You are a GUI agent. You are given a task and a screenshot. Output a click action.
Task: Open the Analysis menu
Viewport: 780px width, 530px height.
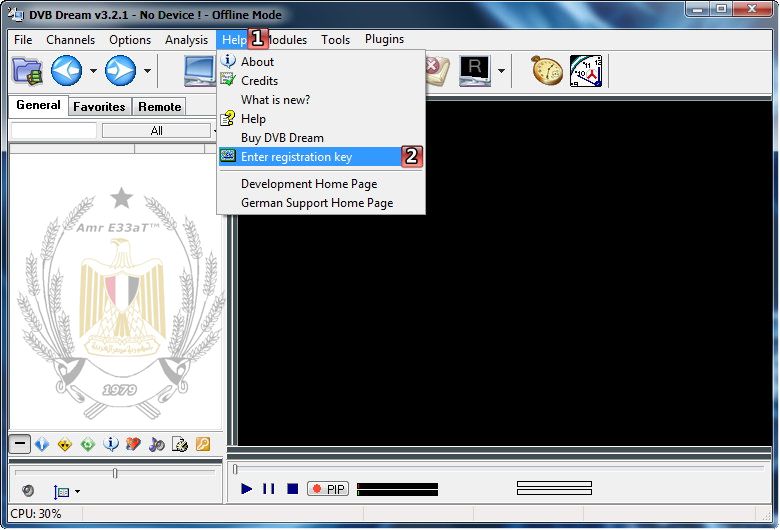pos(187,40)
